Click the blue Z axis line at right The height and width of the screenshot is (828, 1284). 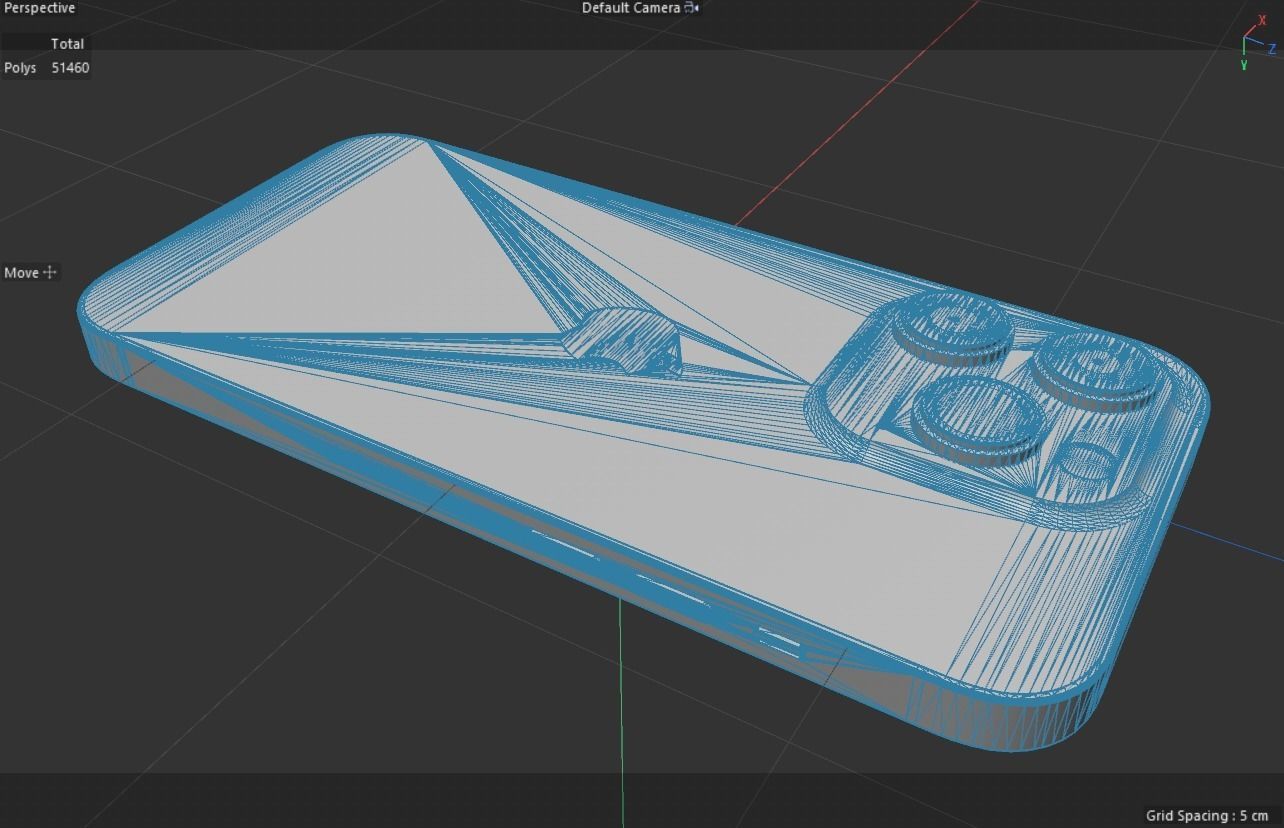click(x=1230, y=540)
